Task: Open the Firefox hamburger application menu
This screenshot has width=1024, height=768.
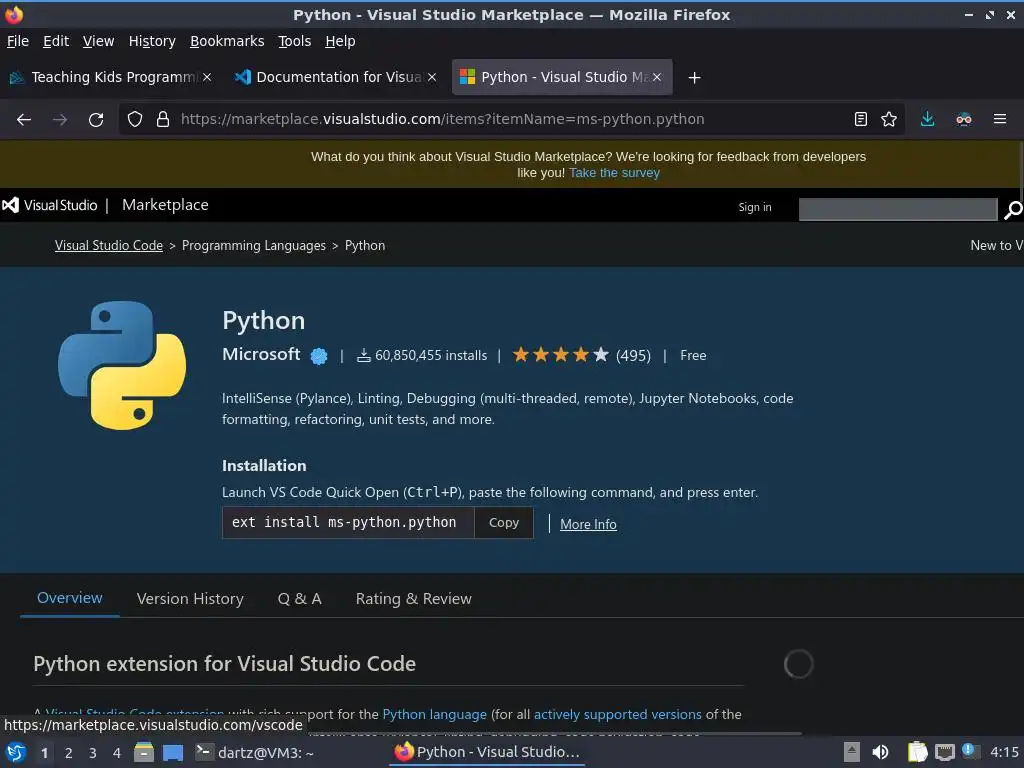Action: [1000, 119]
